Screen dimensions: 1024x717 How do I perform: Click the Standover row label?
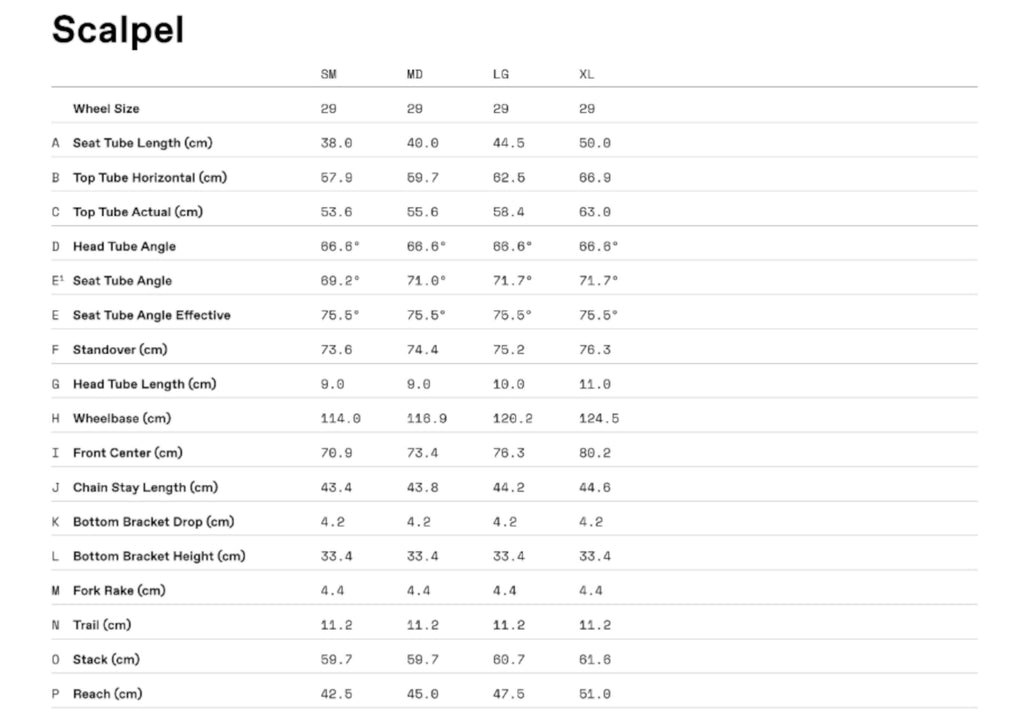tap(119, 350)
